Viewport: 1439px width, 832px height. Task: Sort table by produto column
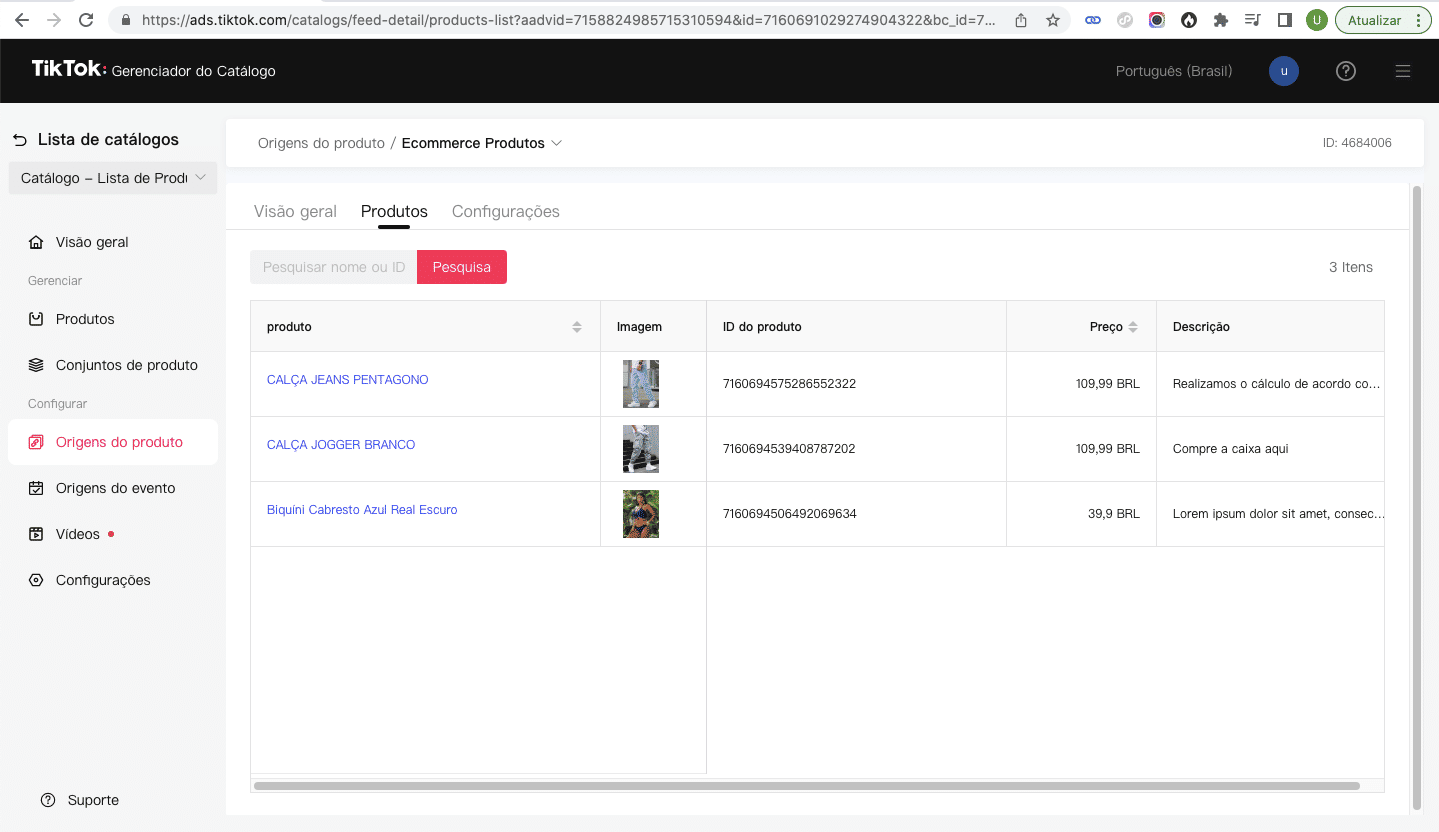pos(576,327)
